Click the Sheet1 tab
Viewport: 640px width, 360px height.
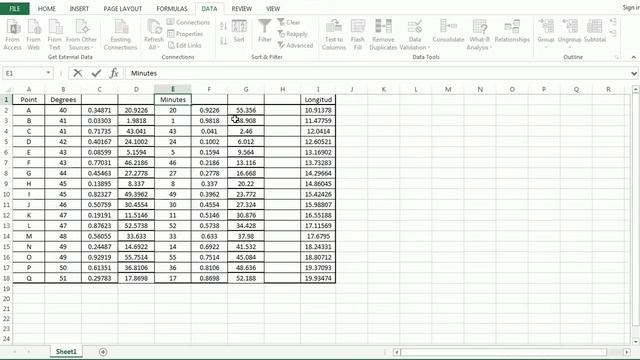tap(66, 351)
